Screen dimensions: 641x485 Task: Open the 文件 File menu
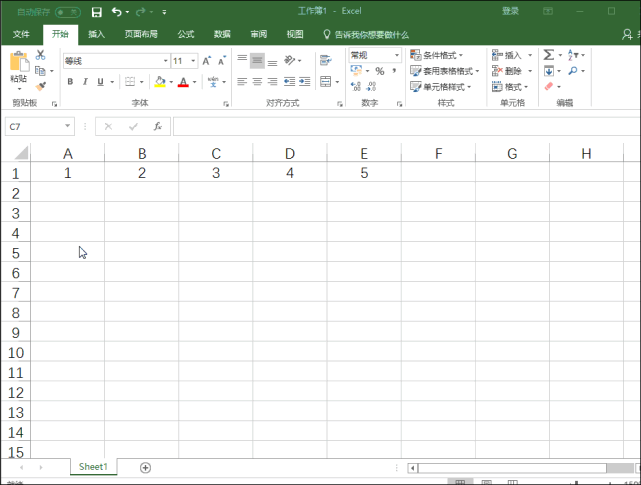click(21, 34)
